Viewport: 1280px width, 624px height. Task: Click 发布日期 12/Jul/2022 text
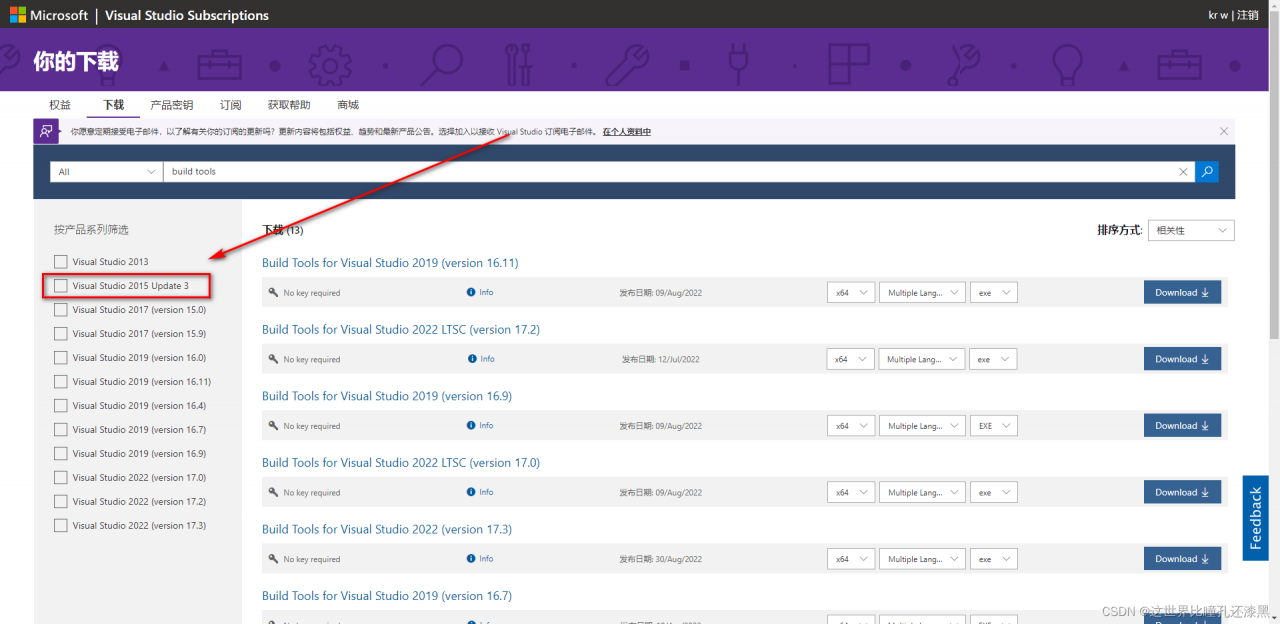pyautogui.click(x=660, y=359)
